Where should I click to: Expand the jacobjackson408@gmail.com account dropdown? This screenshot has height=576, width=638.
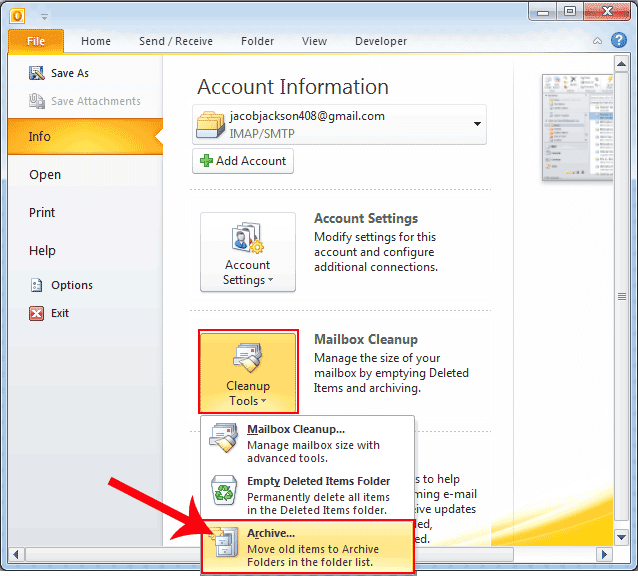coord(477,124)
